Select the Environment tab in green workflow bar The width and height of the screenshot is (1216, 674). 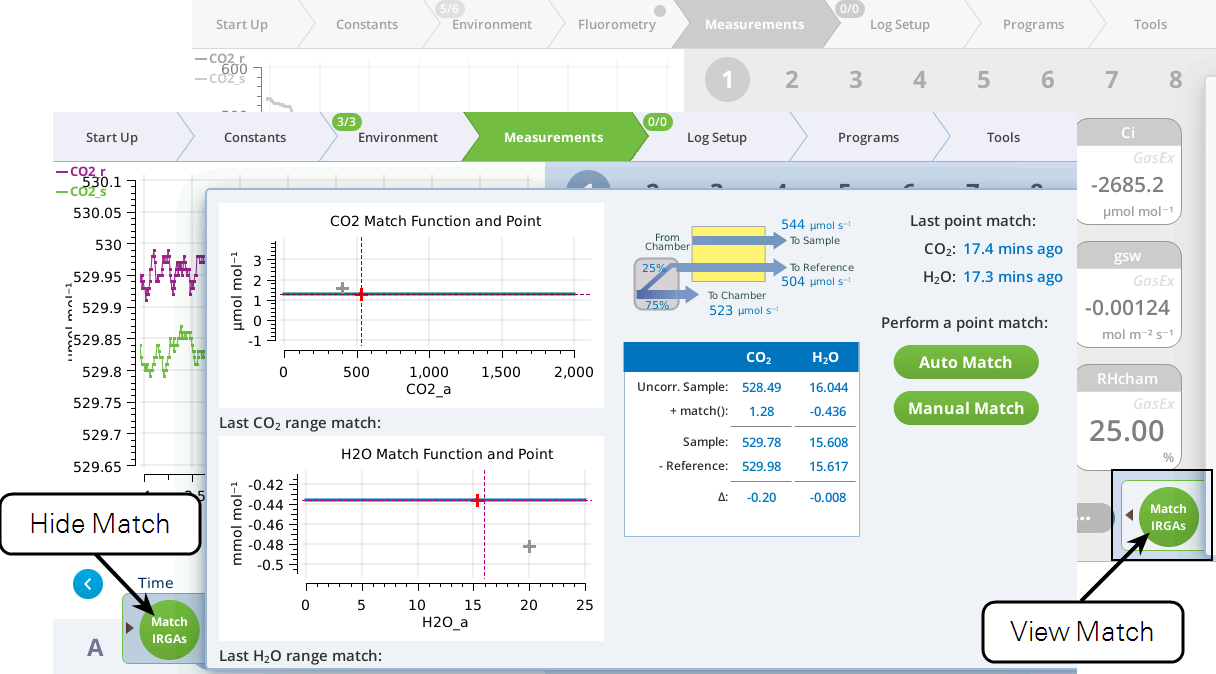397,137
